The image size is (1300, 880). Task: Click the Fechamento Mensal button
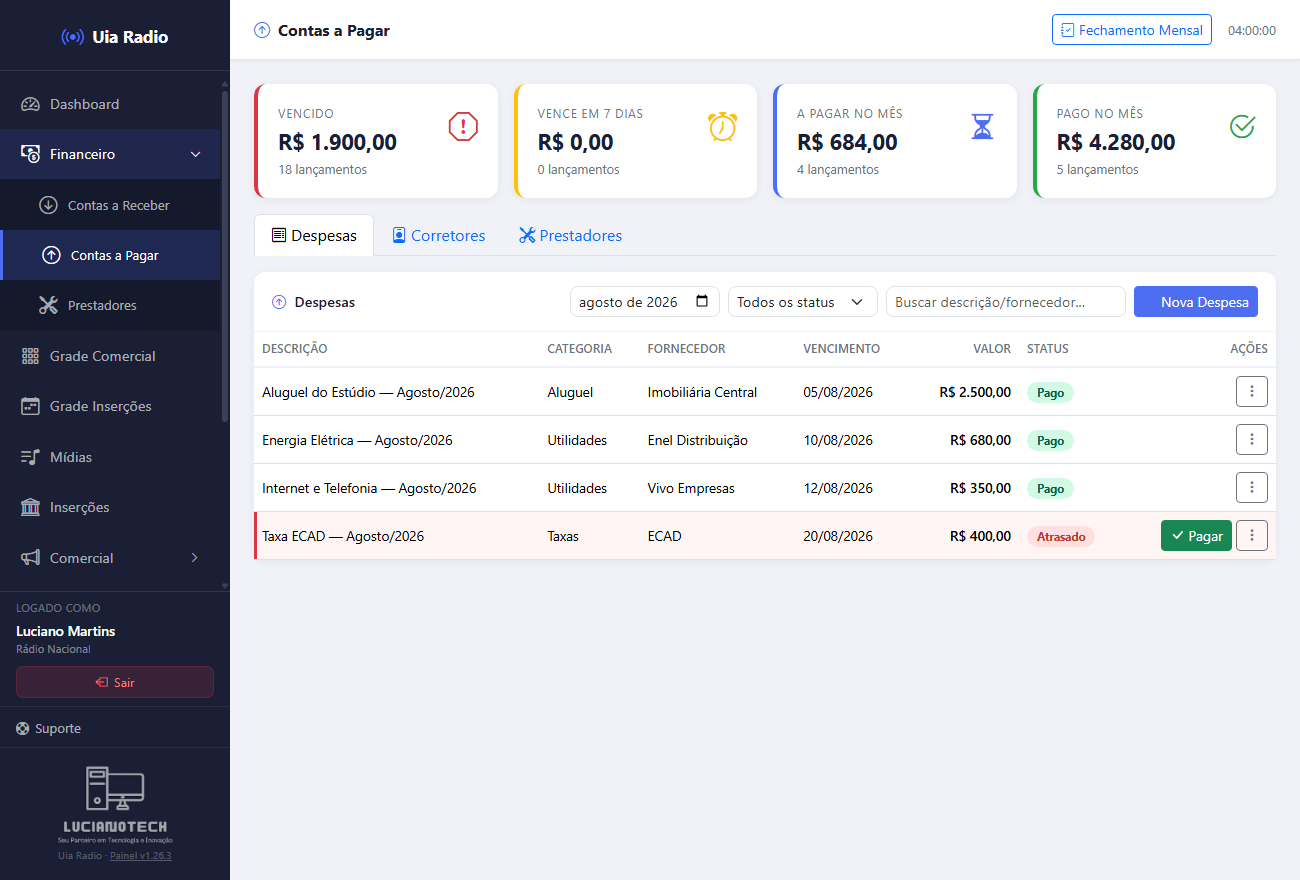click(1132, 30)
